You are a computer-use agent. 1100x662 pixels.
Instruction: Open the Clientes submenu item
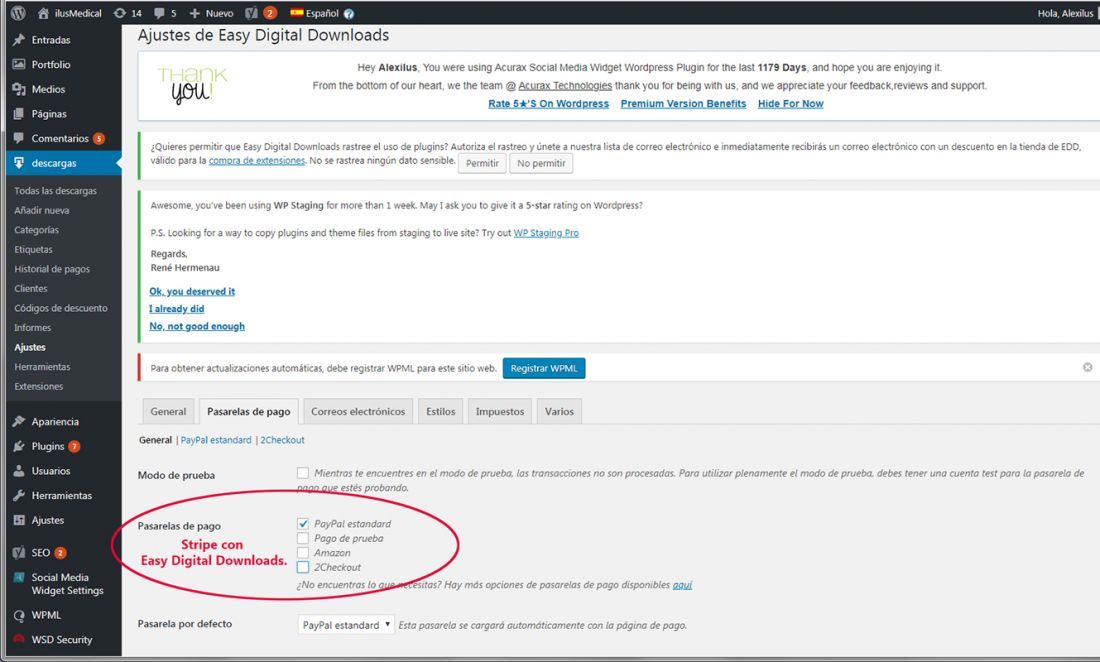click(x=31, y=288)
